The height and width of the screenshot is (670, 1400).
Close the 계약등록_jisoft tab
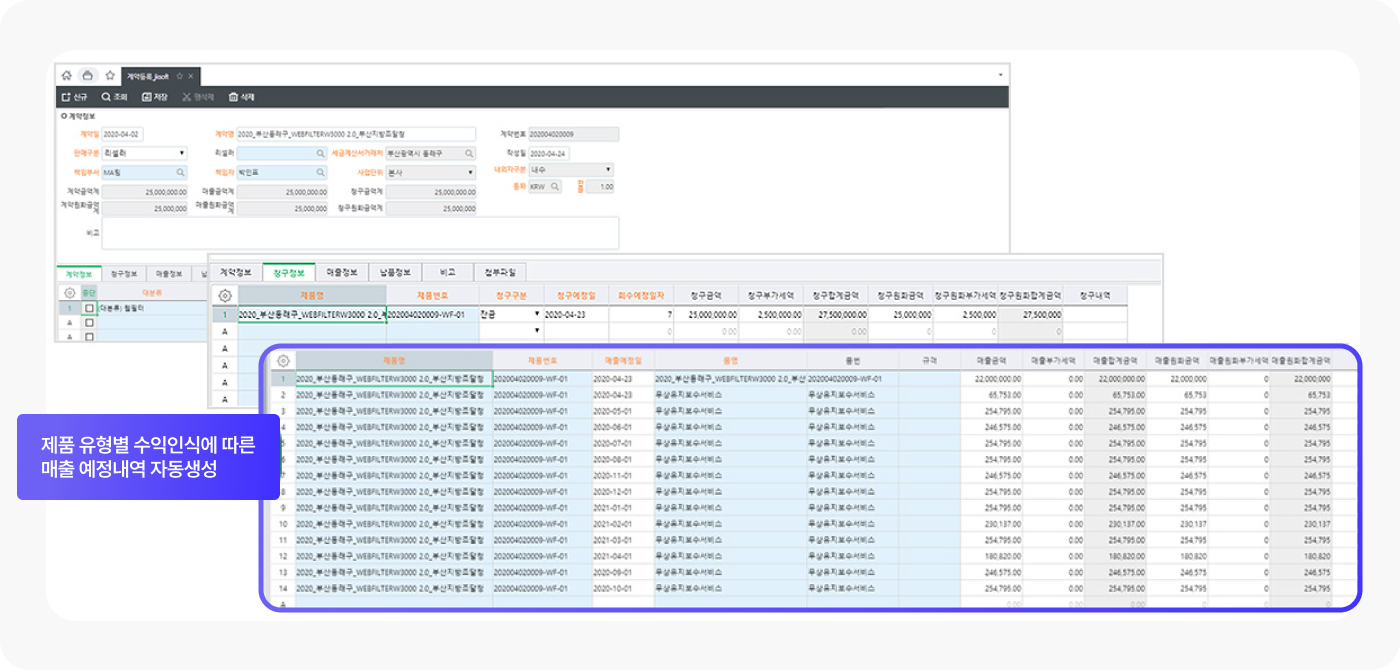190,76
